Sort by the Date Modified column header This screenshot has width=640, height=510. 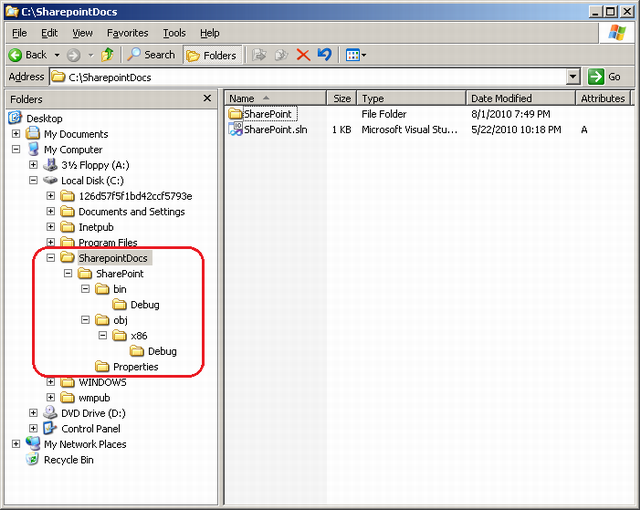click(521, 98)
